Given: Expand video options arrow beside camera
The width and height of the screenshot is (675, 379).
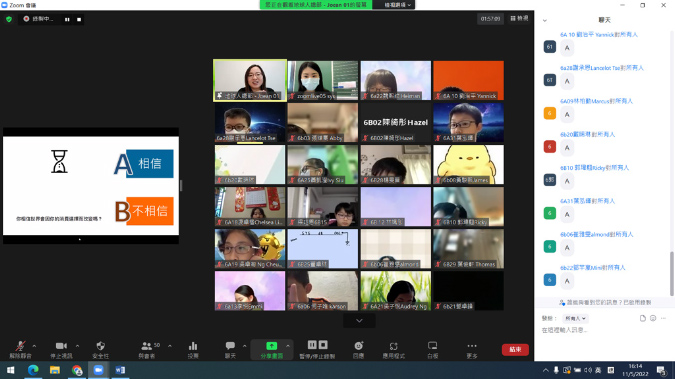Looking at the screenshot, I should pos(77,346).
